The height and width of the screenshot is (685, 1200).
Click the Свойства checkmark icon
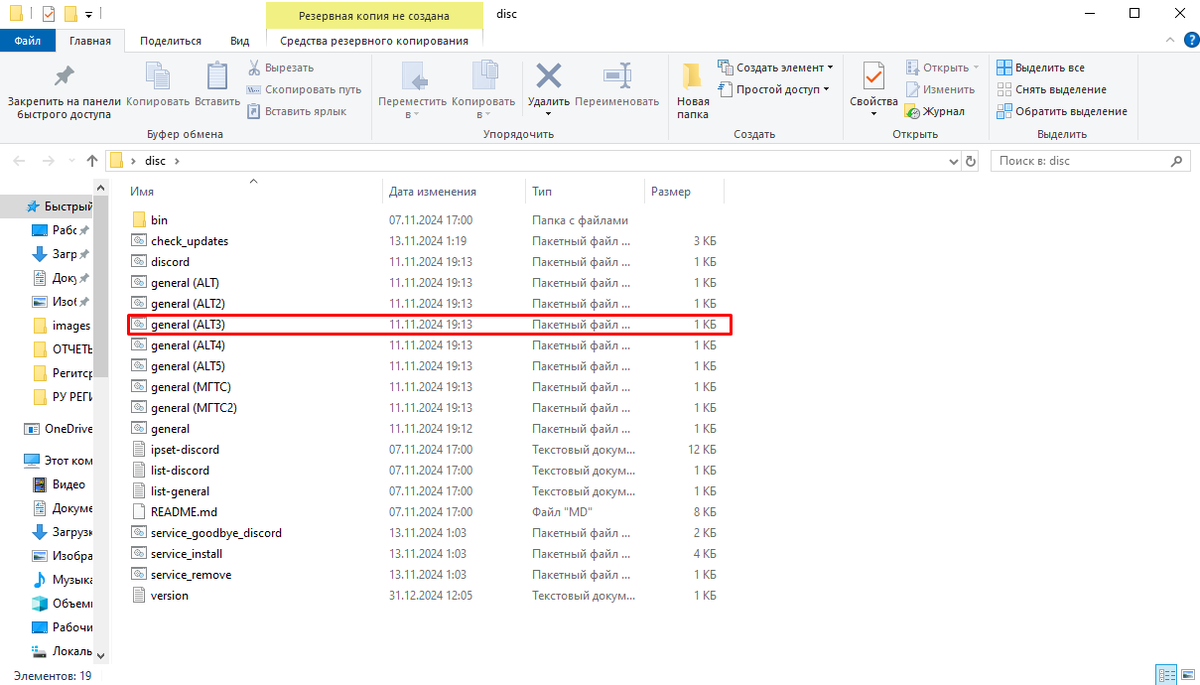point(874,77)
